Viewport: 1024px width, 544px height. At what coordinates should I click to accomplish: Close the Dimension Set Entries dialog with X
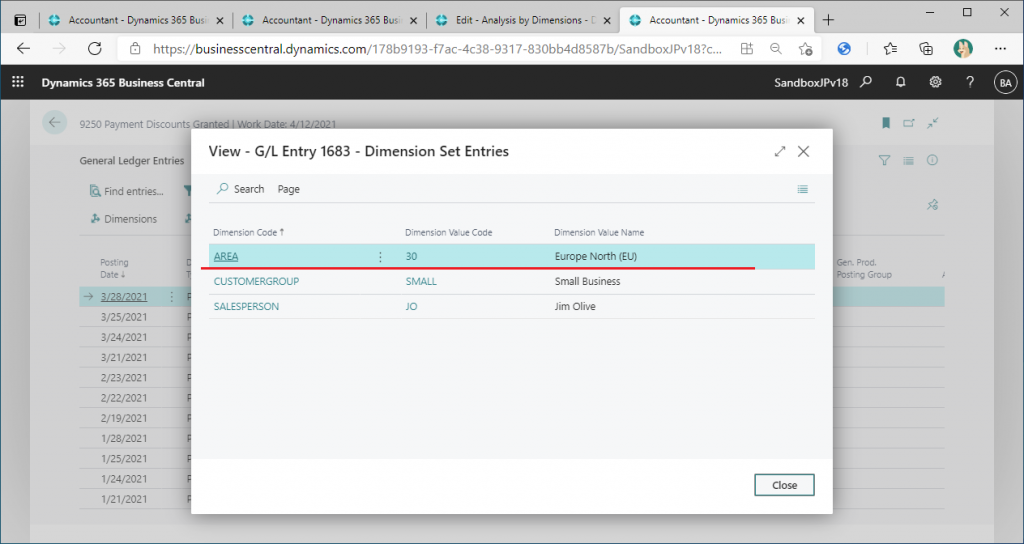point(803,152)
